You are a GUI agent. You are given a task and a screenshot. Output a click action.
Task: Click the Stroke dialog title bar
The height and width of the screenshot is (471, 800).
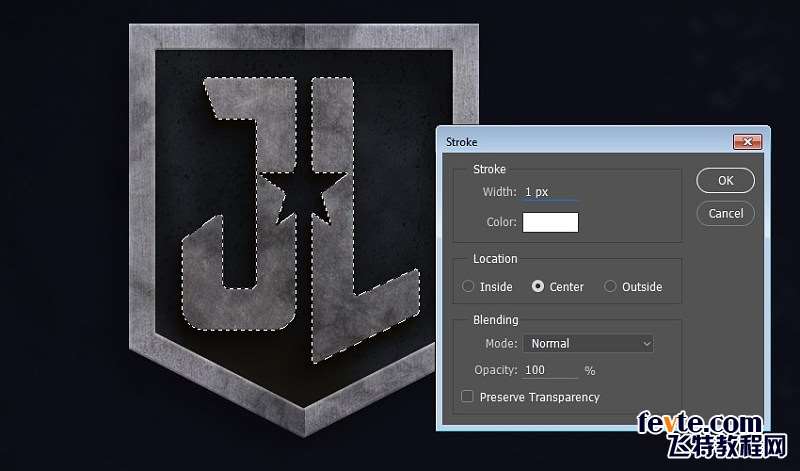point(580,142)
